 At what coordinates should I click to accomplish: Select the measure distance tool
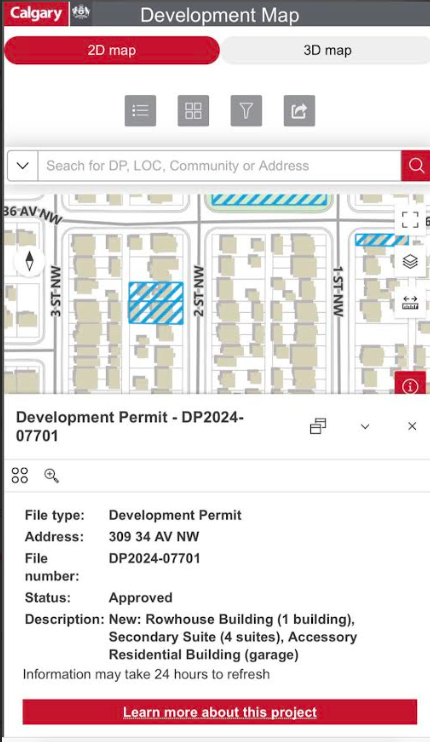tap(410, 303)
